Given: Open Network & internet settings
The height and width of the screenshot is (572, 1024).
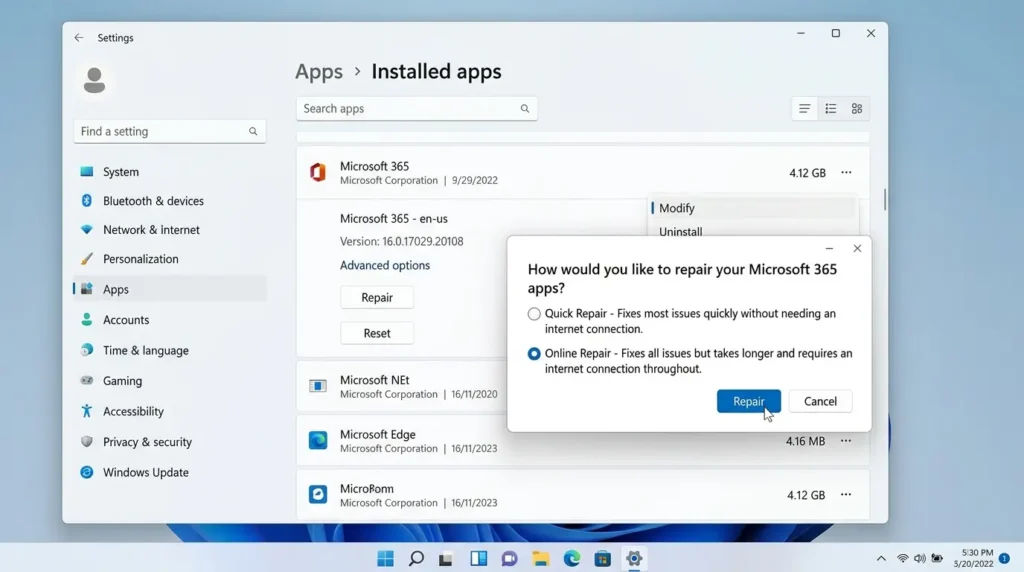Looking at the screenshot, I should pyautogui.click(x=170, y=230).
